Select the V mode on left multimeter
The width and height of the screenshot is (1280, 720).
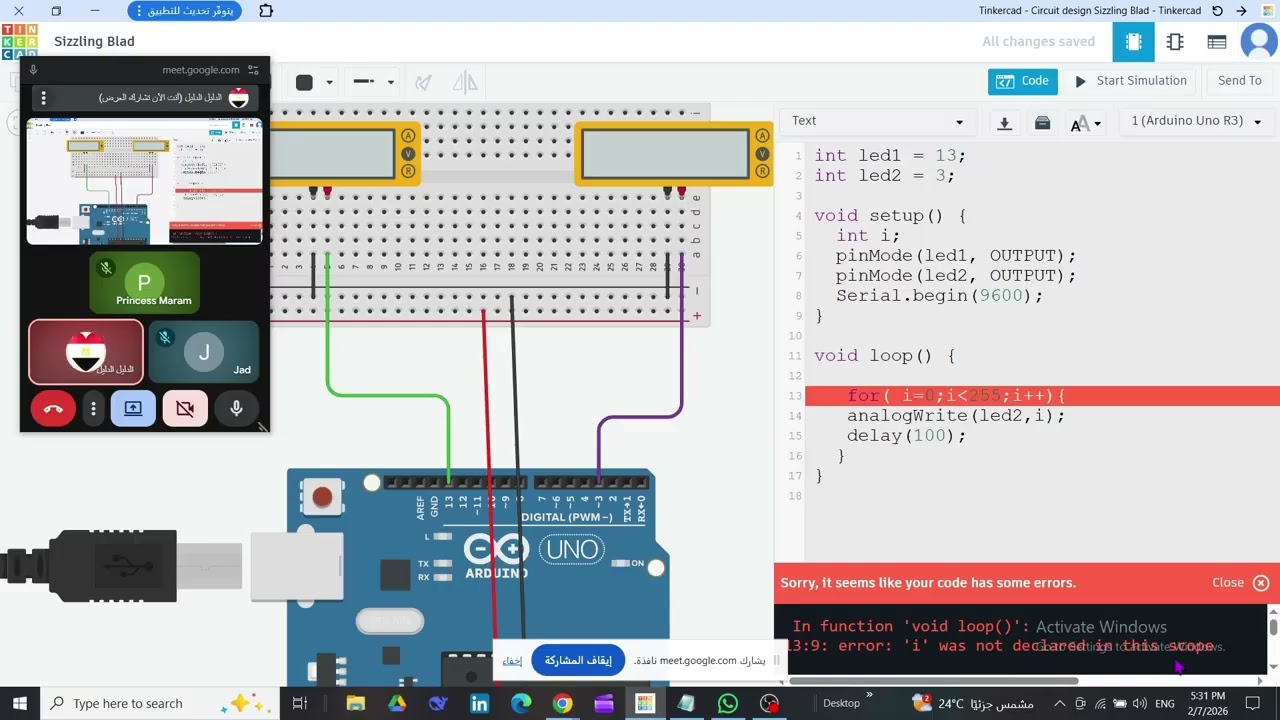pos(408,154)
